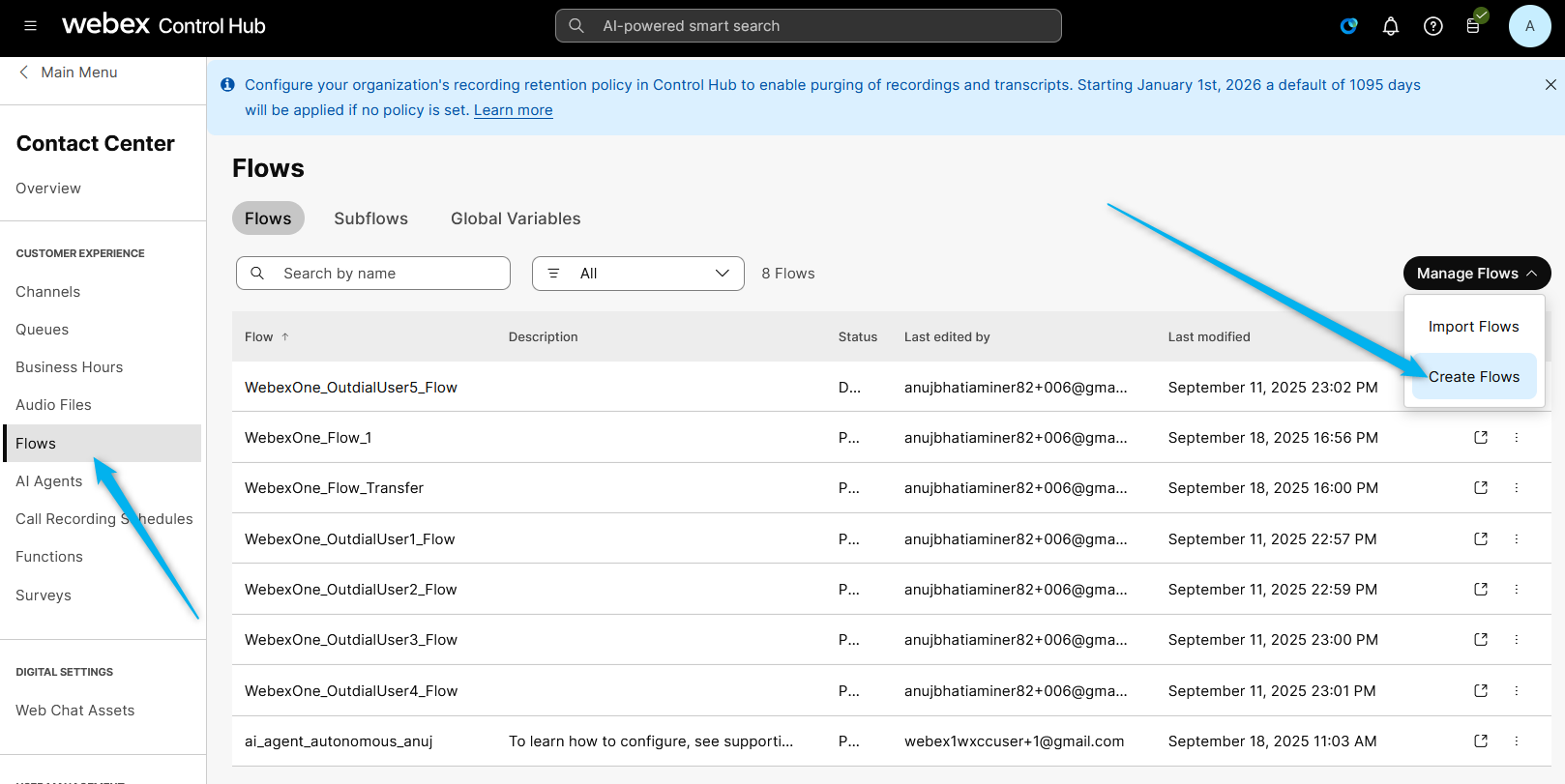Open WebexOne_Flow_1 in new window icon

tap(1480, 438)
